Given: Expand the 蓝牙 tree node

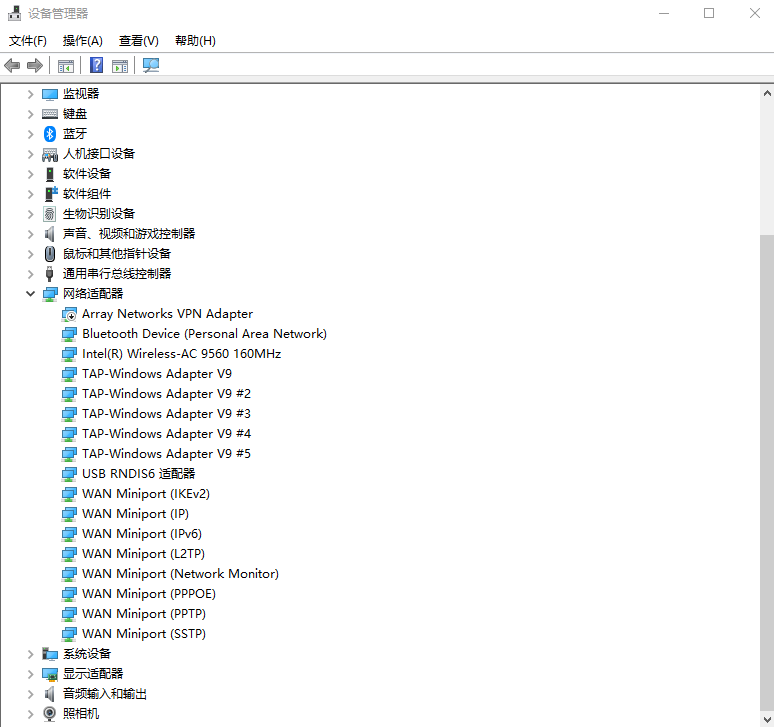Looking at the screenshot, I should (x=30, y=134).
